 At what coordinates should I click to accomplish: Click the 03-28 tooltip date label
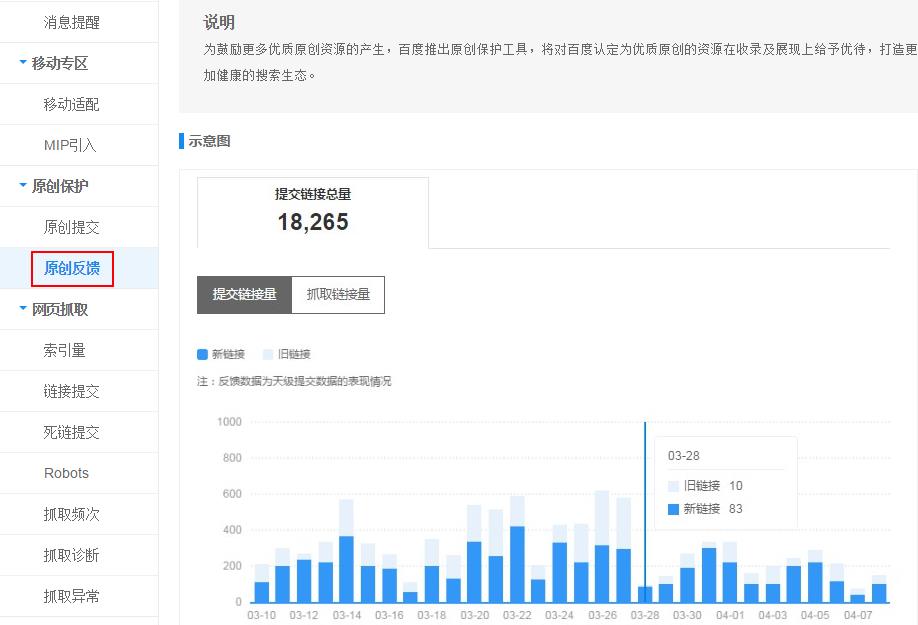click(684, 456)
